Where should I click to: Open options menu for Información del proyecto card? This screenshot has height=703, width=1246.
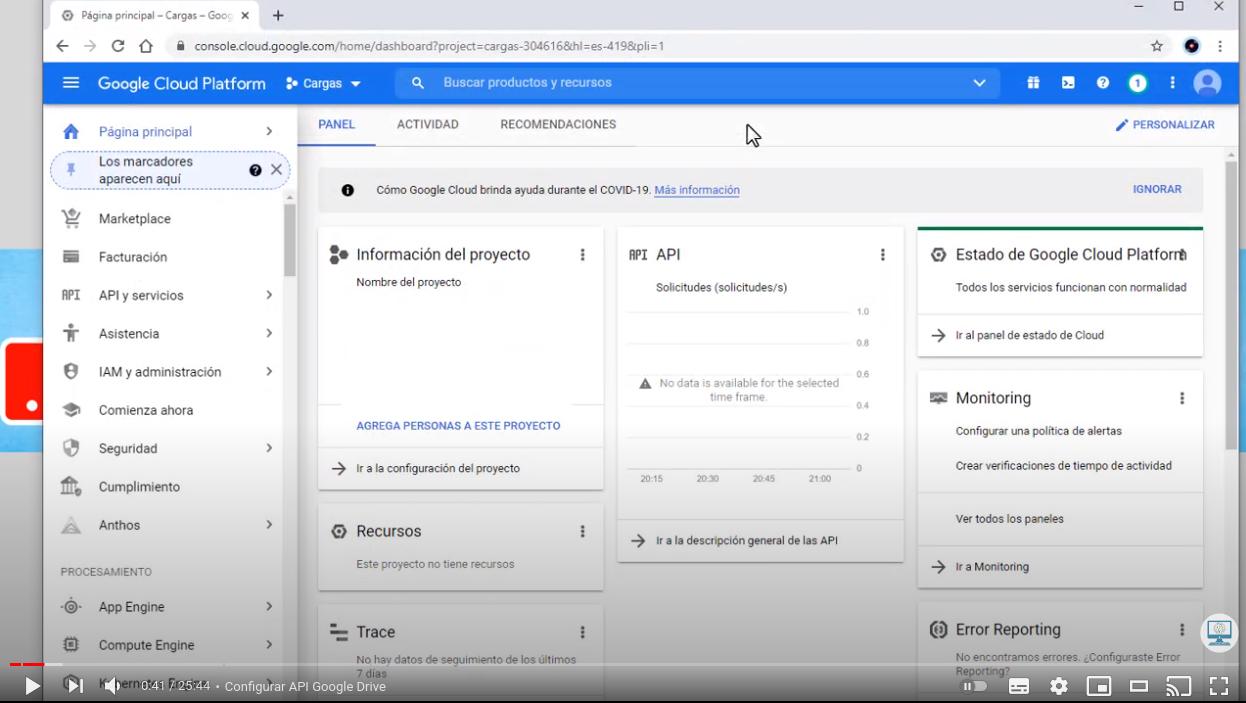(x=582, y=255)
